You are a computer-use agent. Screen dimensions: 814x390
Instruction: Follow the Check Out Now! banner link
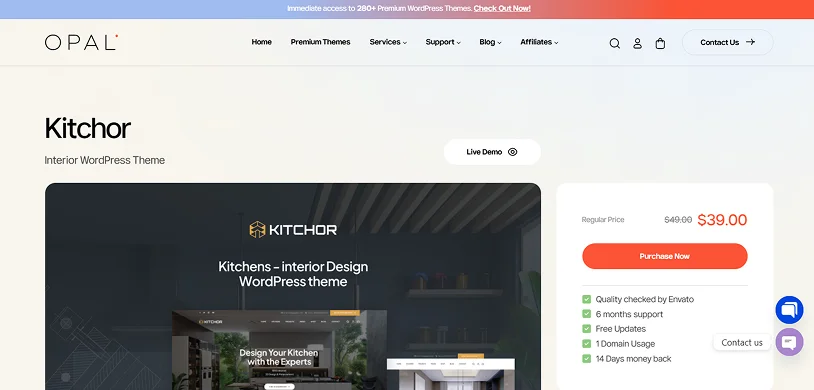pyautogui.click(x=502, y=8)
